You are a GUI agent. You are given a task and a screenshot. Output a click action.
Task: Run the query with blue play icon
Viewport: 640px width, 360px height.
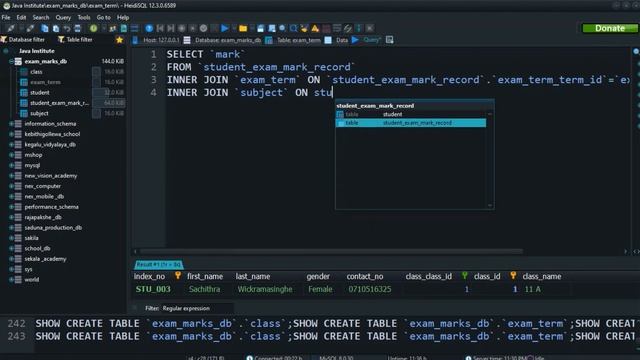(224, 28)
